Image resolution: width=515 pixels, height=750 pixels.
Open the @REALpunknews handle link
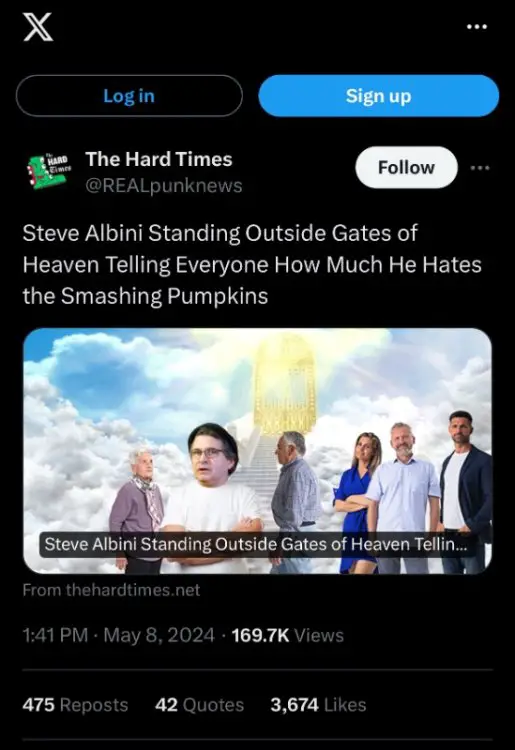tap(164, 185)
